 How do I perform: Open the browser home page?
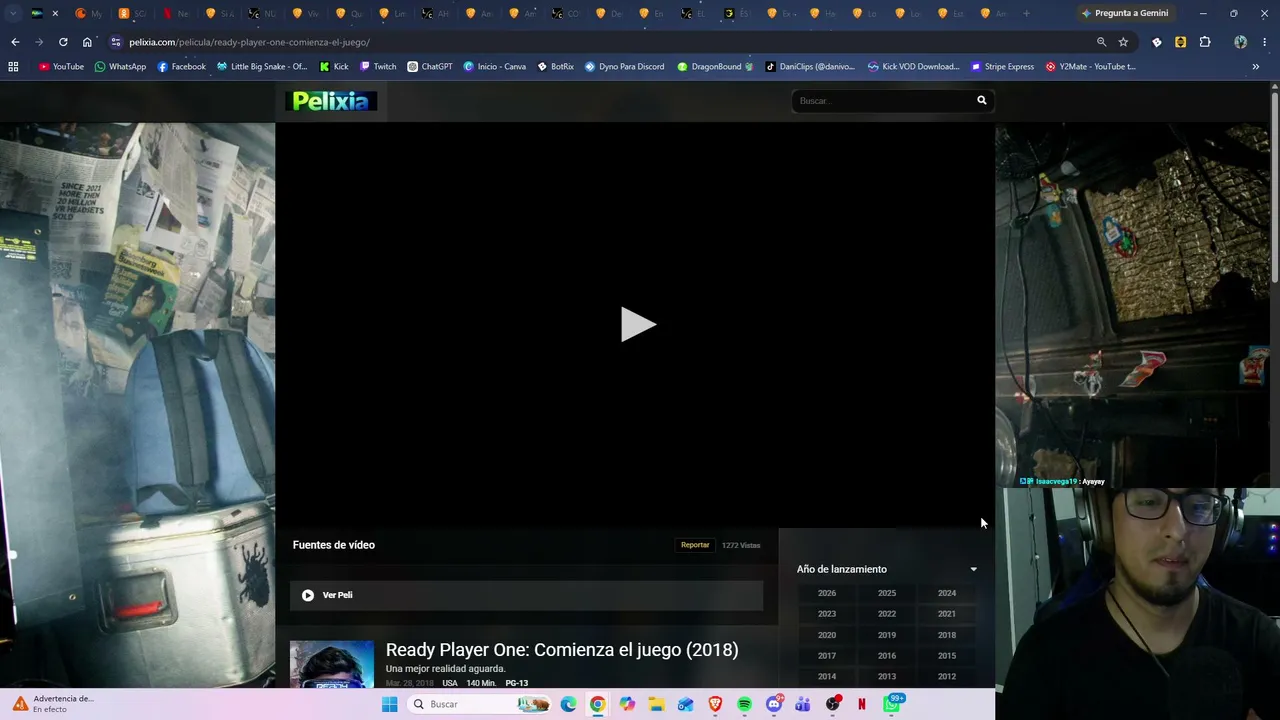(x=87, y=42)
